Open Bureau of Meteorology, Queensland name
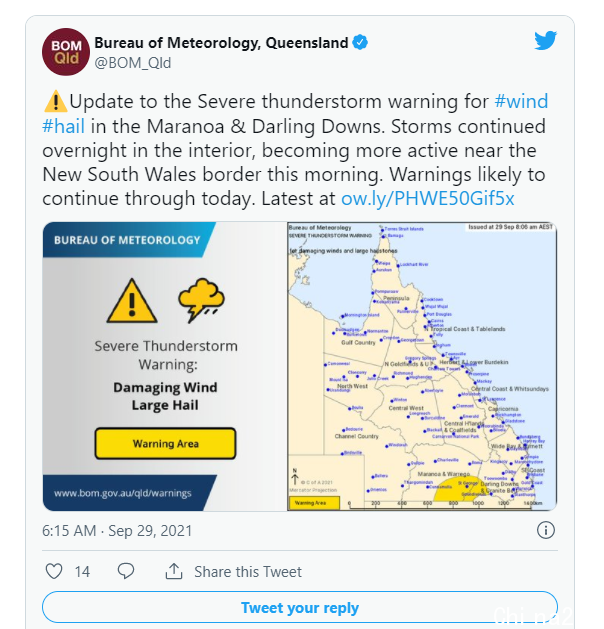The height and width of the screenshot is (629, 604). pos(221,43)
